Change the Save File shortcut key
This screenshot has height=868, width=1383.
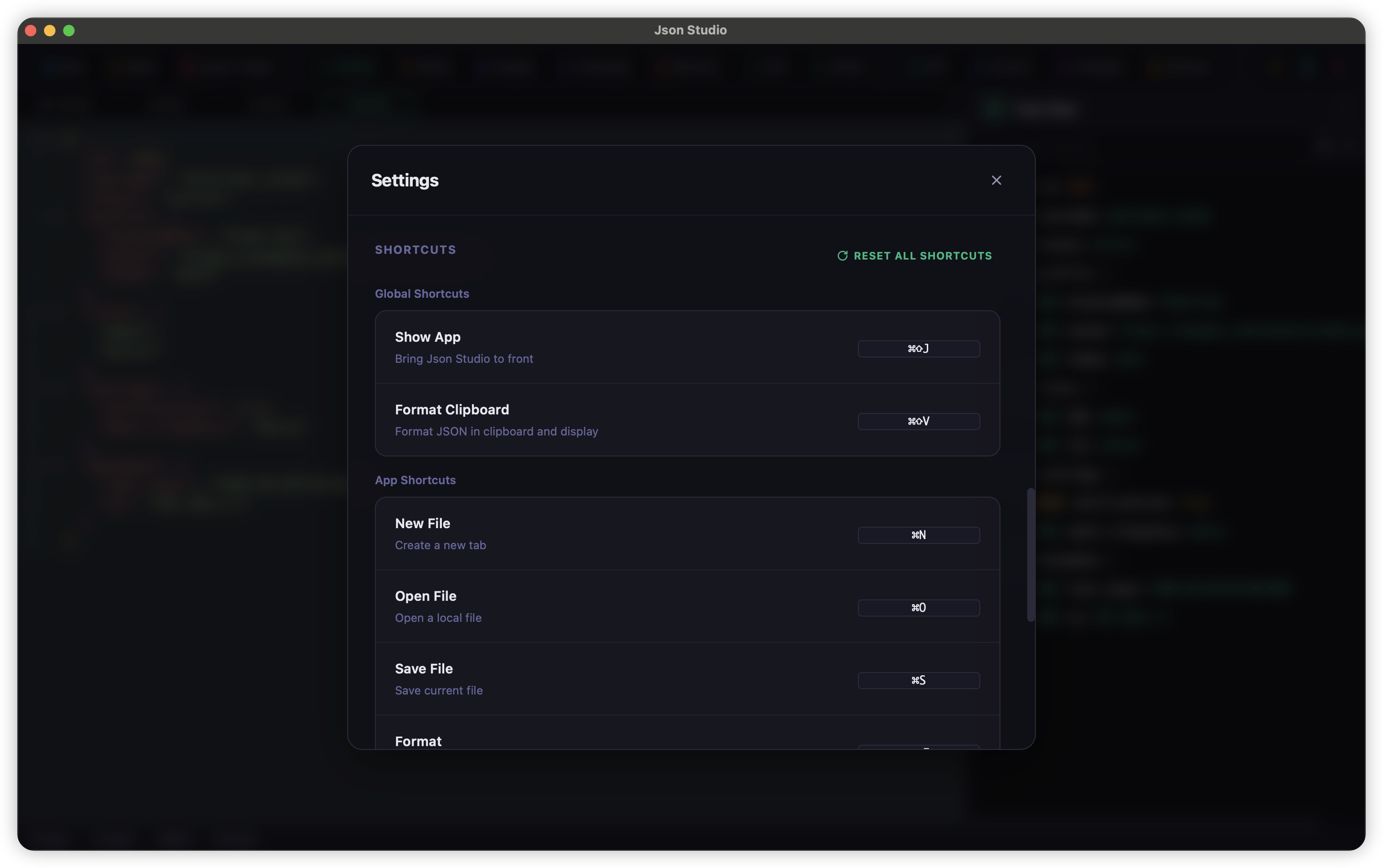[x=918, y=680]
